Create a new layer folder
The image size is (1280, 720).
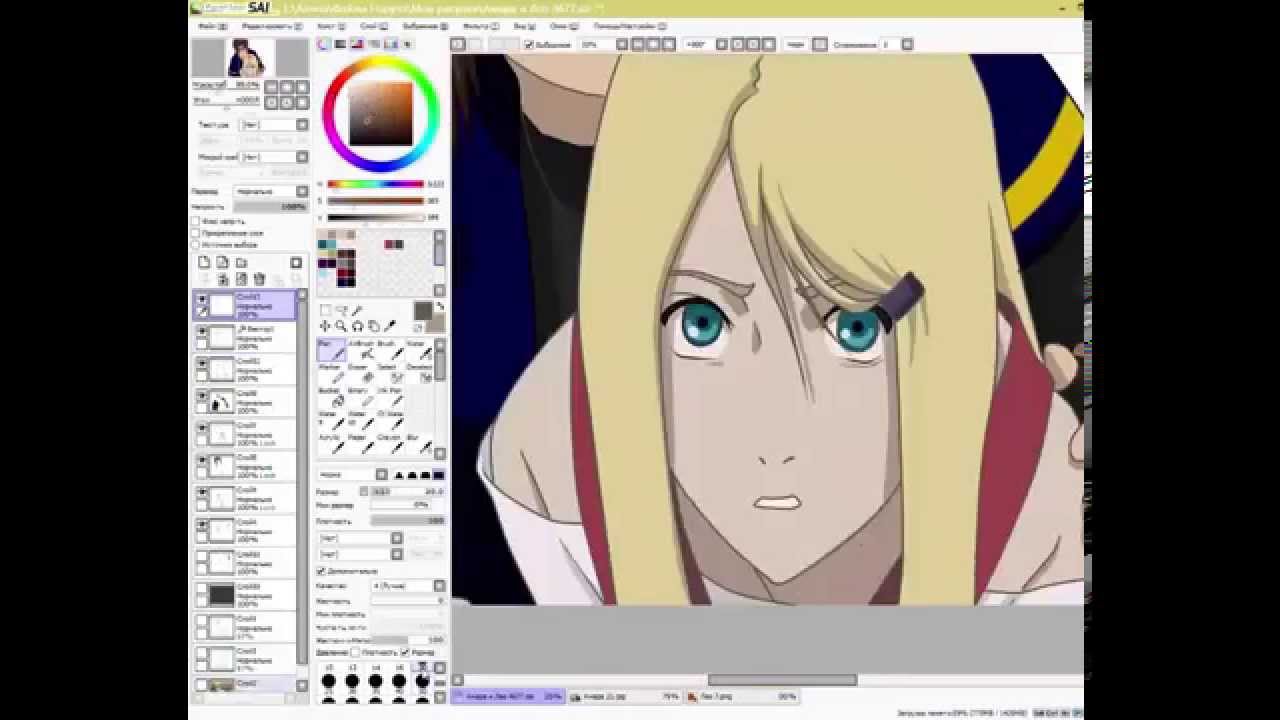(x=241, y=262)
